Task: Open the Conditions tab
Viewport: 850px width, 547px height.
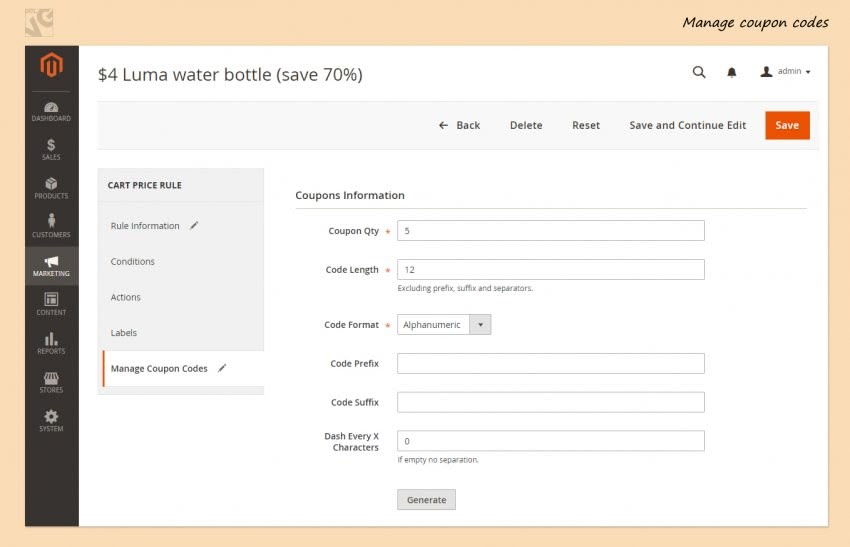Action: [x=133, y=261]
